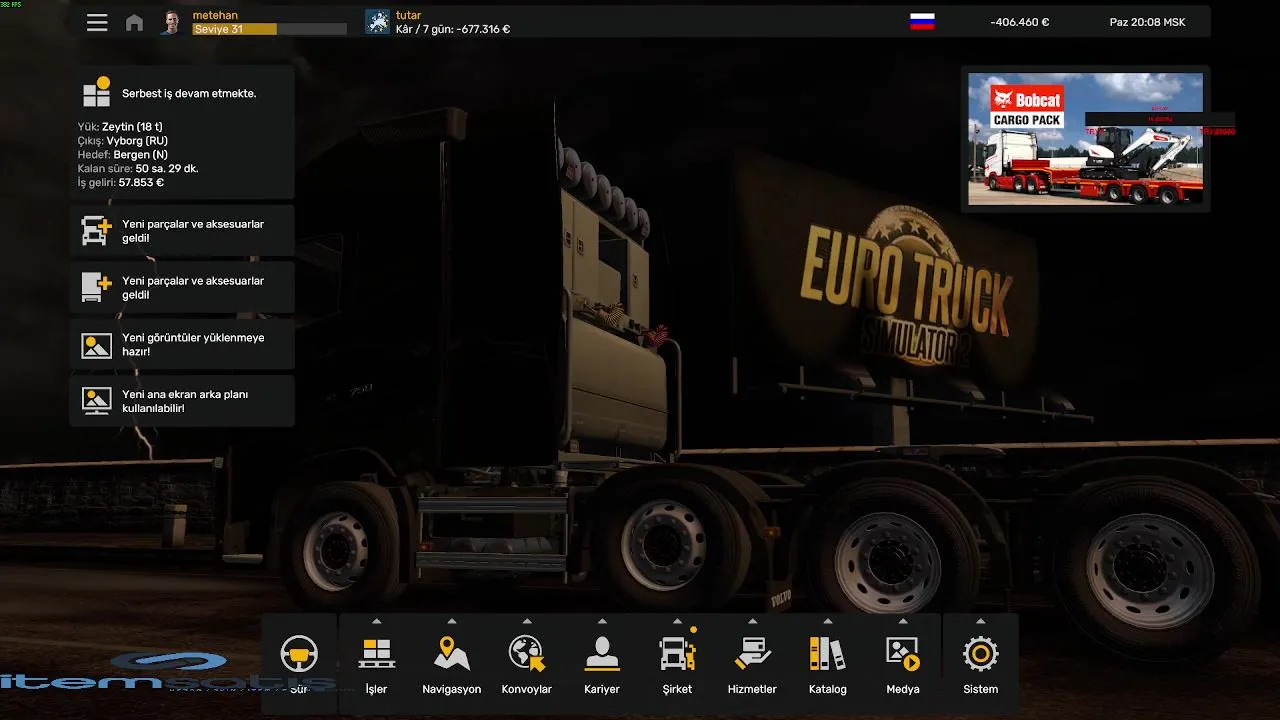Open the second new parts and accessories notification
This screenshot has height=720, width=1280.
(182, 288)
